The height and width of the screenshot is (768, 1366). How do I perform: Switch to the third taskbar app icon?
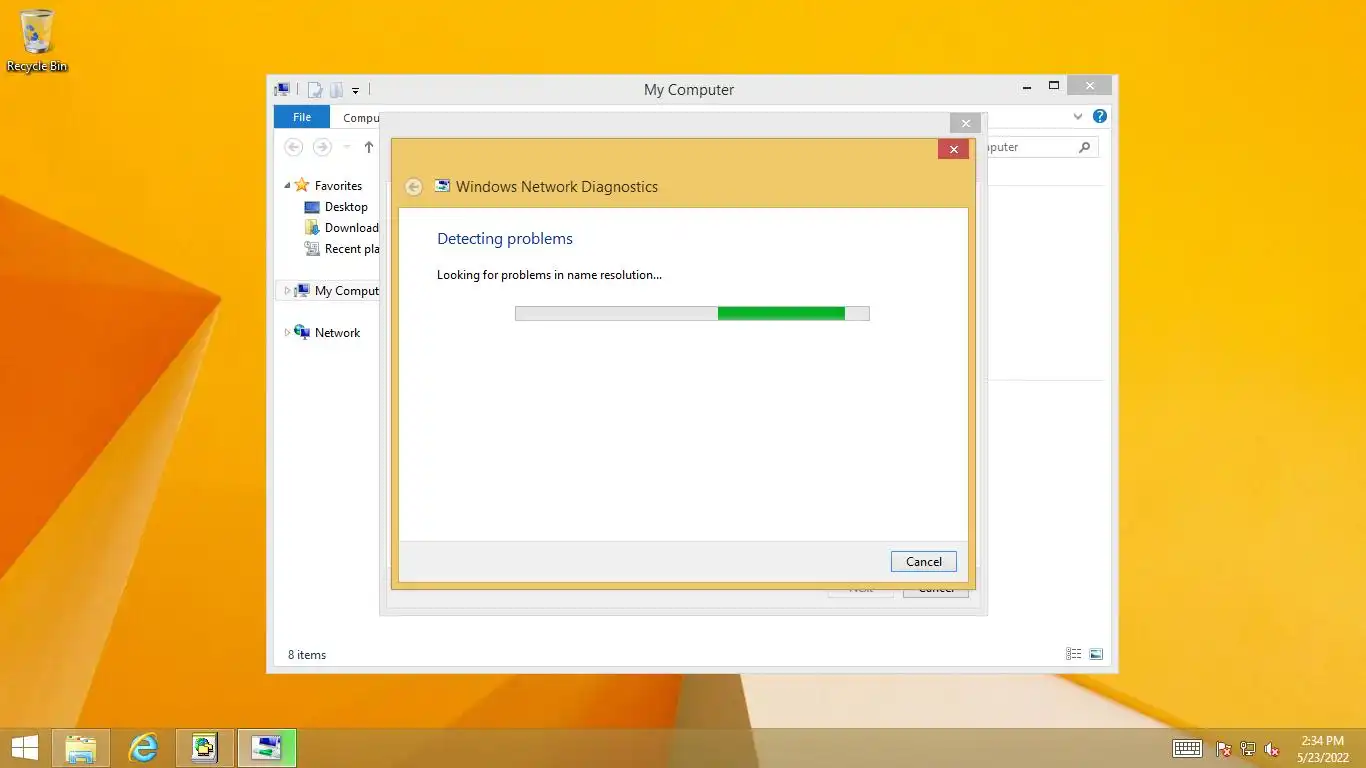205,748
